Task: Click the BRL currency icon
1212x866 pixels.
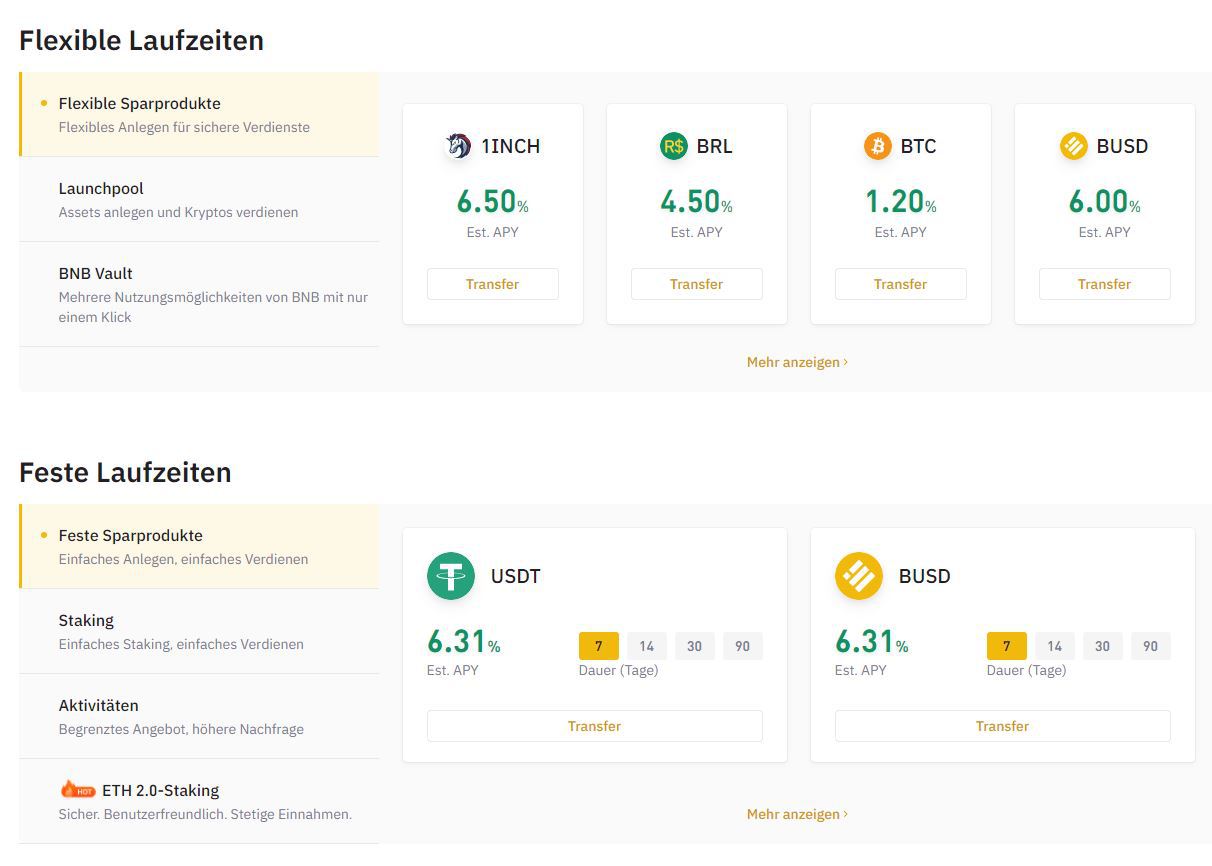Action: 672,146
